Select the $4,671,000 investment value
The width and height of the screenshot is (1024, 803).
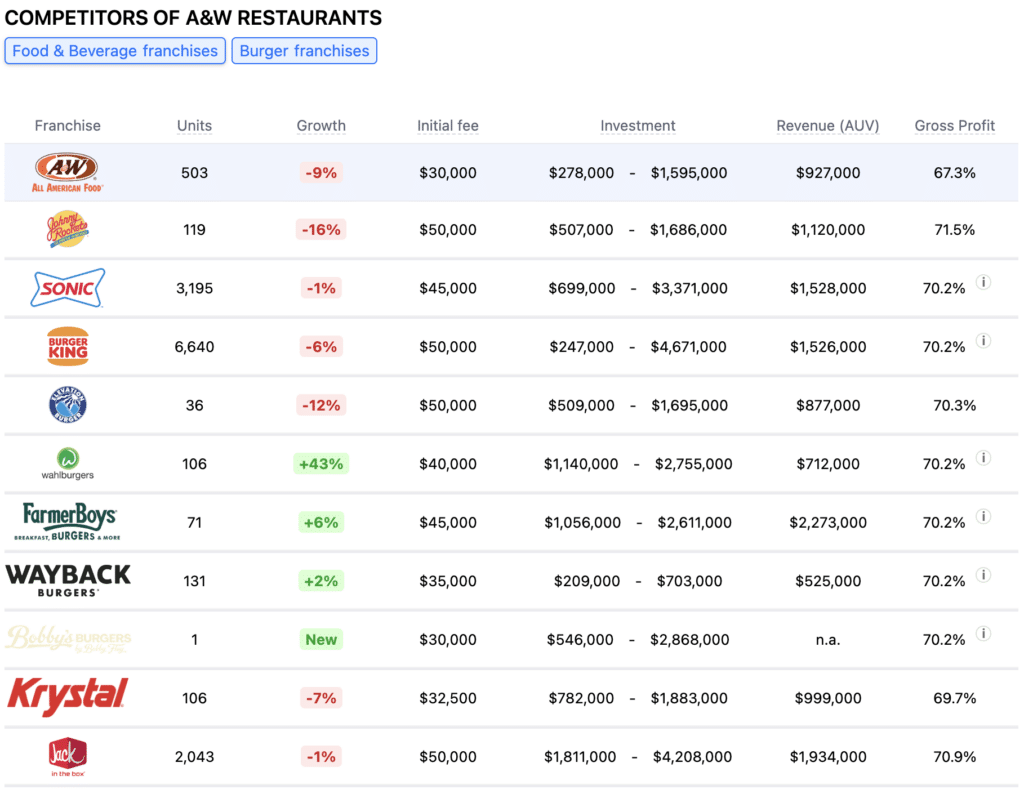[x=688, y=347]
